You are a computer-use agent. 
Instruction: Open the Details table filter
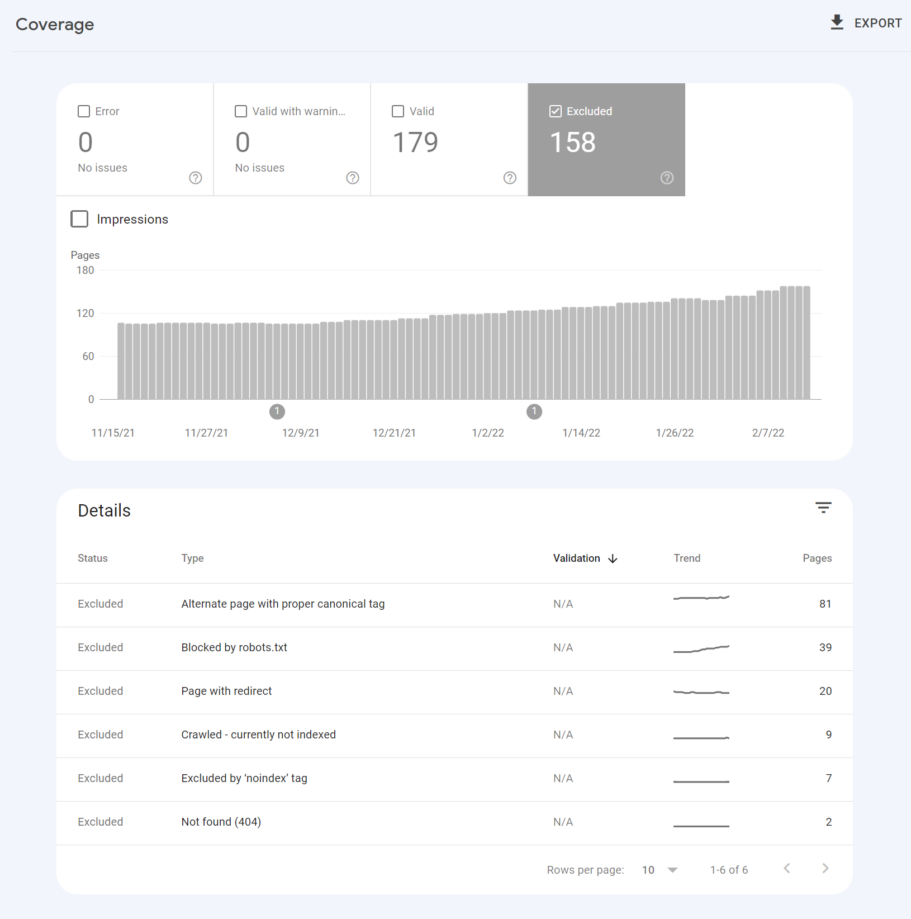pyautogui.click(x=823, y=507)
